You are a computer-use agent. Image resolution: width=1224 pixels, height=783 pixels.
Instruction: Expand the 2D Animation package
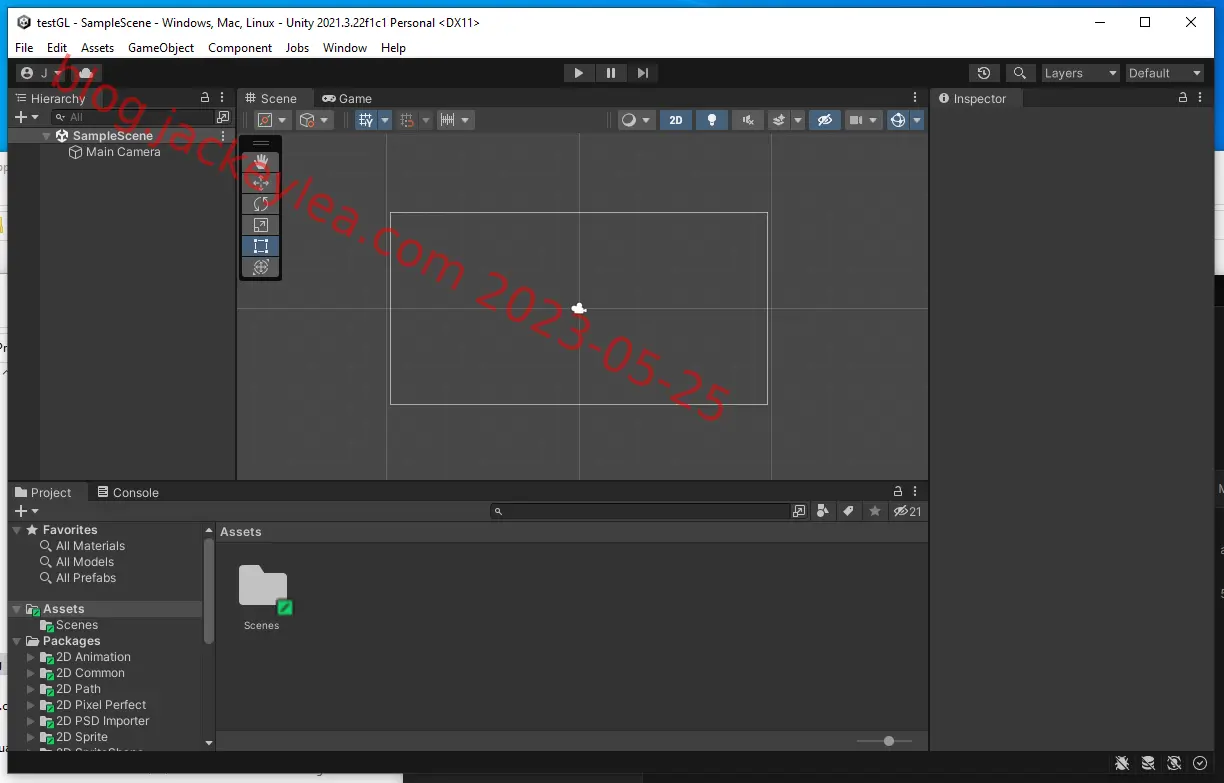coord(30,657)
